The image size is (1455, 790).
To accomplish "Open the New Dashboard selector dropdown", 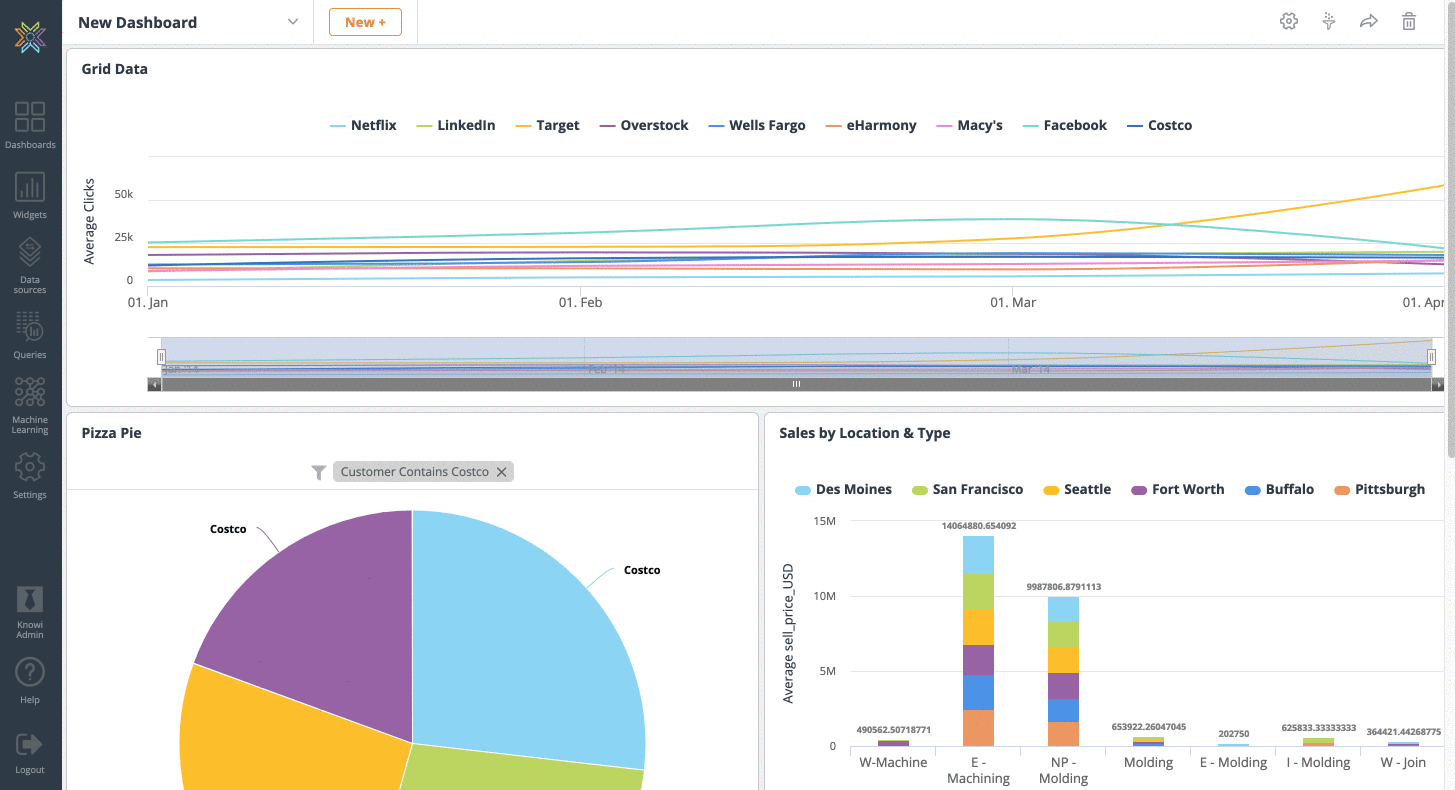I will [x=291, y=21].
